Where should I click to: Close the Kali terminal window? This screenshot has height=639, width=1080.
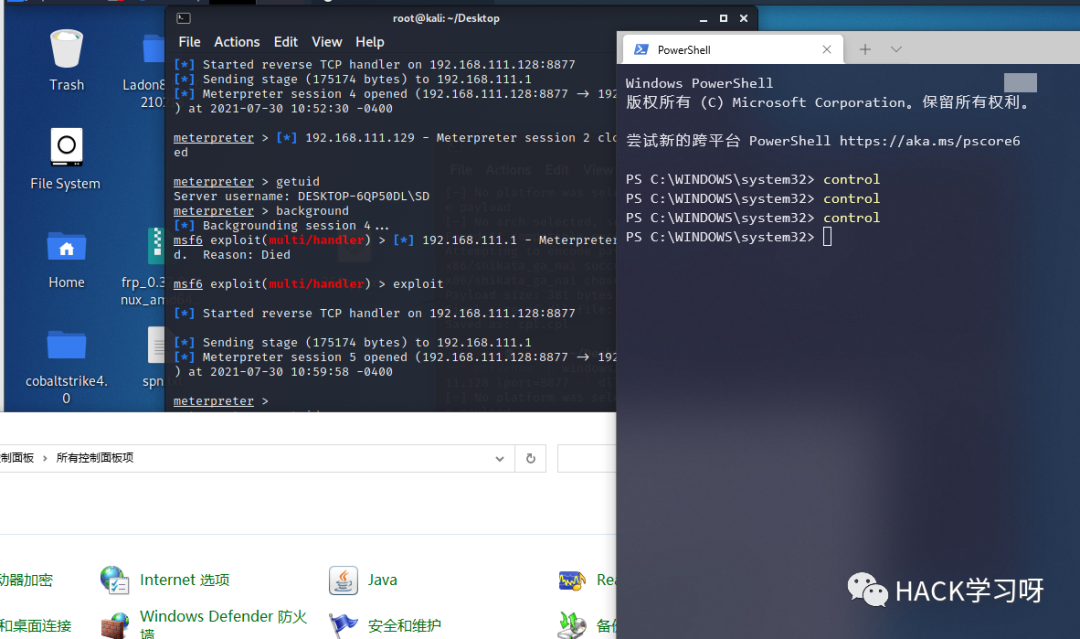tap(743, 19)
